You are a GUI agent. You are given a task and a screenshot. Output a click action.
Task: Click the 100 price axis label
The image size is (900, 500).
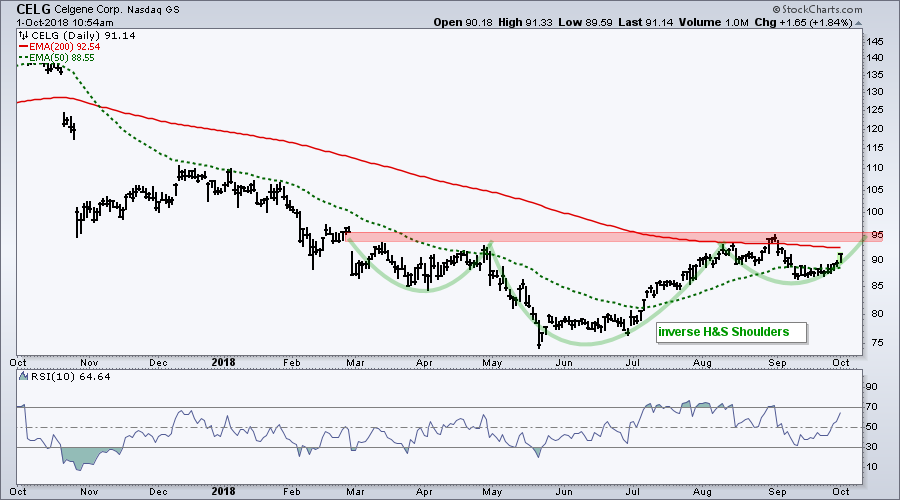click(x=875, y=212)
